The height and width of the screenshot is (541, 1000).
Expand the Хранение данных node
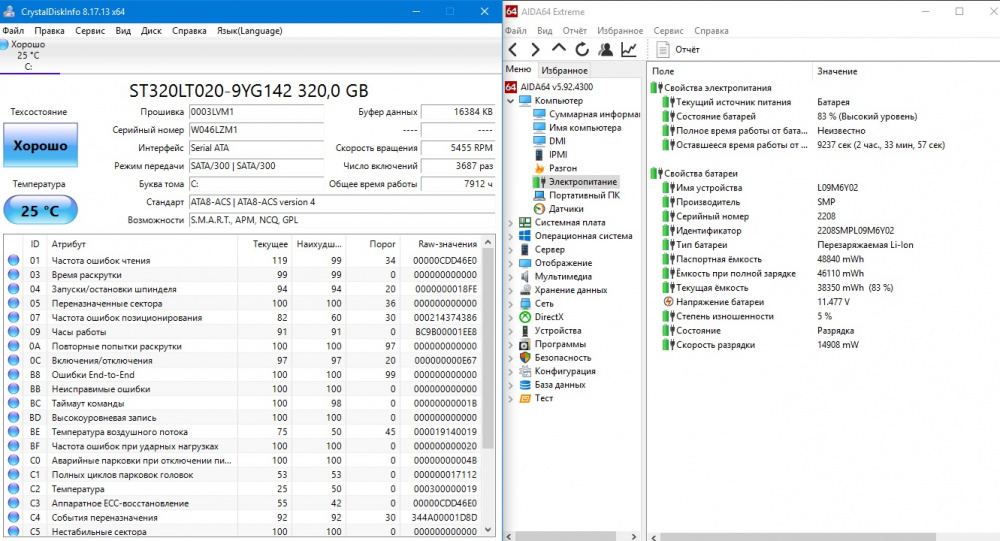pyautogui.click(x=510, y=290)
